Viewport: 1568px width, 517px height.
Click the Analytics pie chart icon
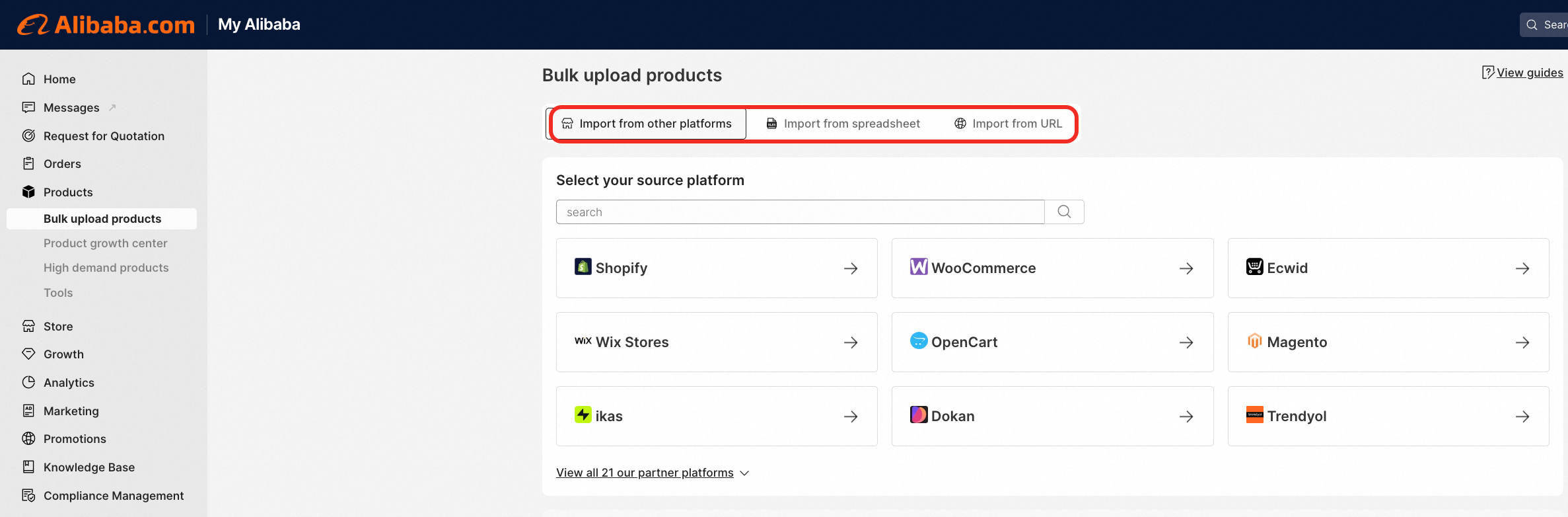tap(28, 382)
